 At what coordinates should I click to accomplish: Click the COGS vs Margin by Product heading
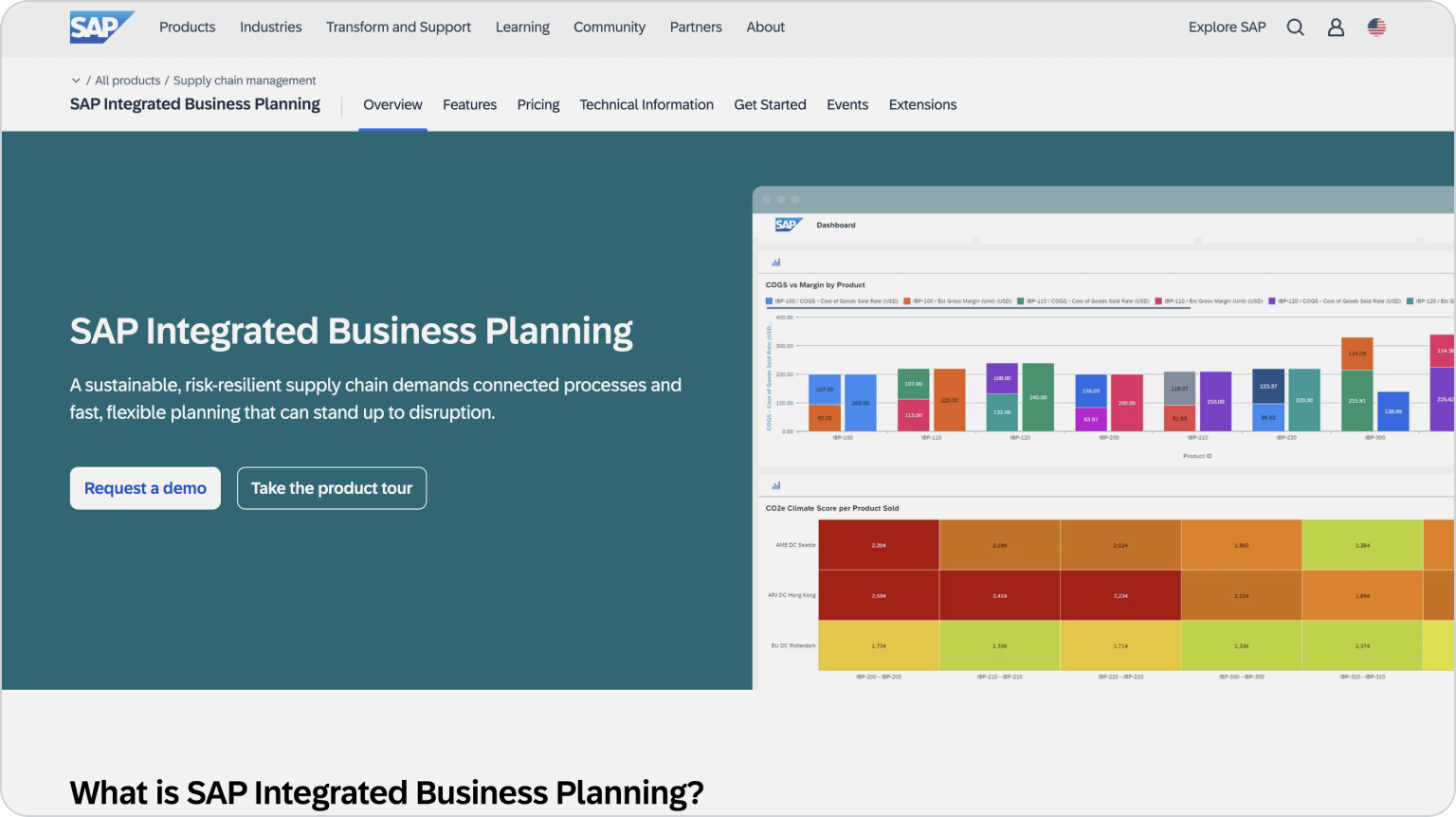(x=815, y=284)
